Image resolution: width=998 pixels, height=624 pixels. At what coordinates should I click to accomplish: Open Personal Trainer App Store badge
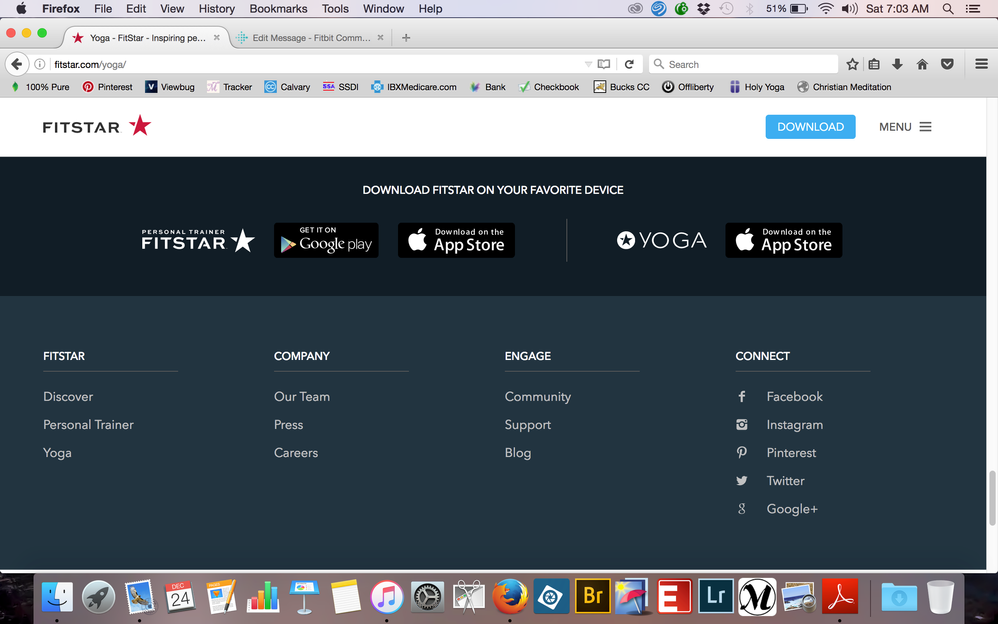456,240
